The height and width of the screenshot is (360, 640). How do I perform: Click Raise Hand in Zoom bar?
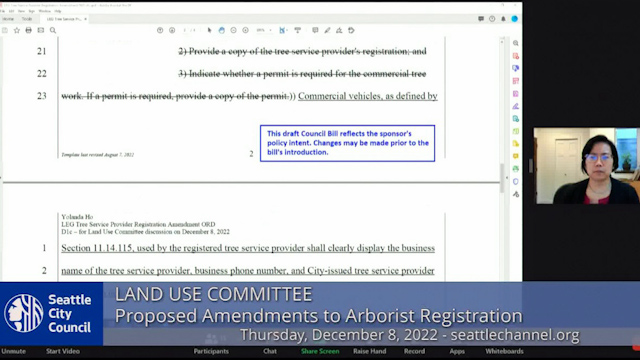369,351
